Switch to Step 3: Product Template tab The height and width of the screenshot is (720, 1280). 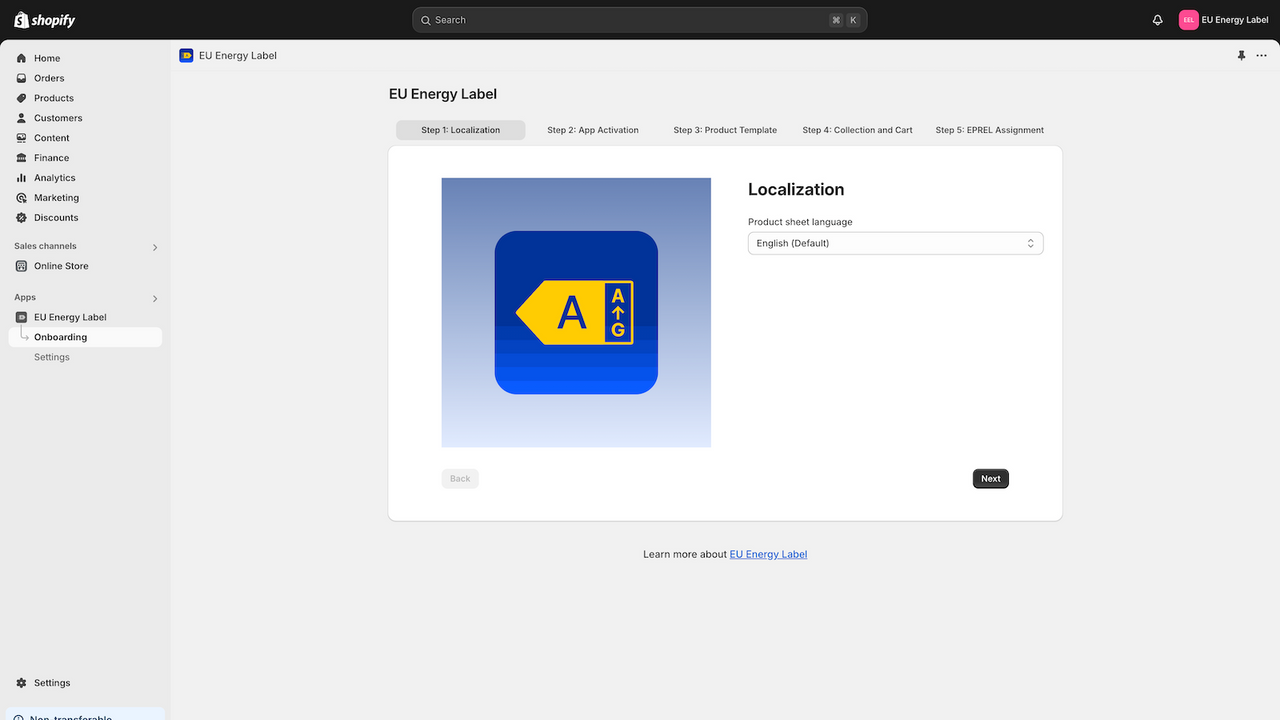pyautogui.click(x=725, y=130)
